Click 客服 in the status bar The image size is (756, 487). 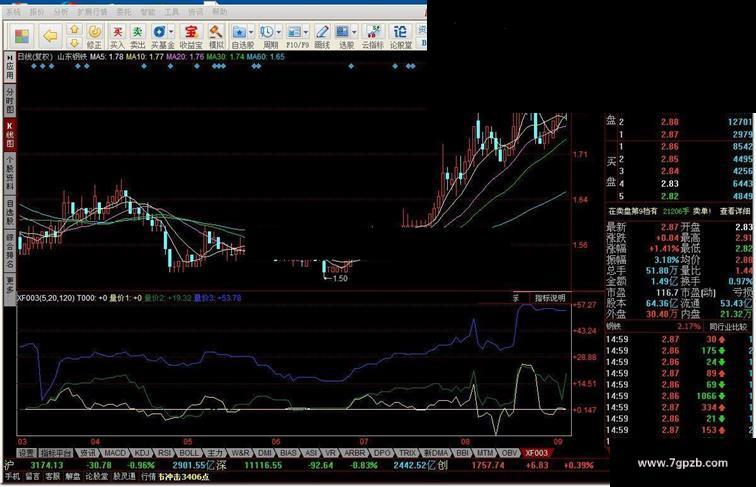pyautogui.click(x=53, y=476)
